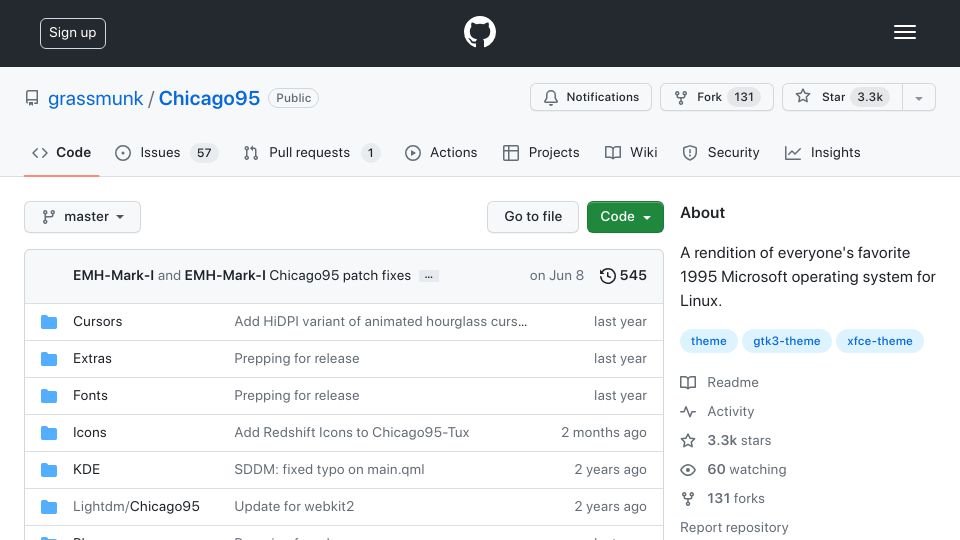
Task: Open the KDE folder
Action: tap(86, 470)
